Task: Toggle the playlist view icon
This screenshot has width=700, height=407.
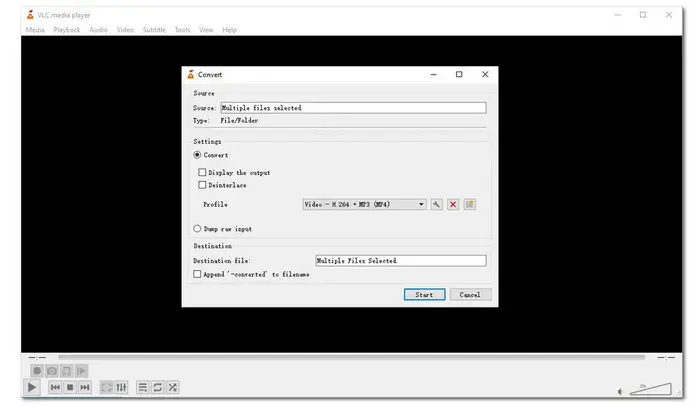Action: (x=143, y=387)
